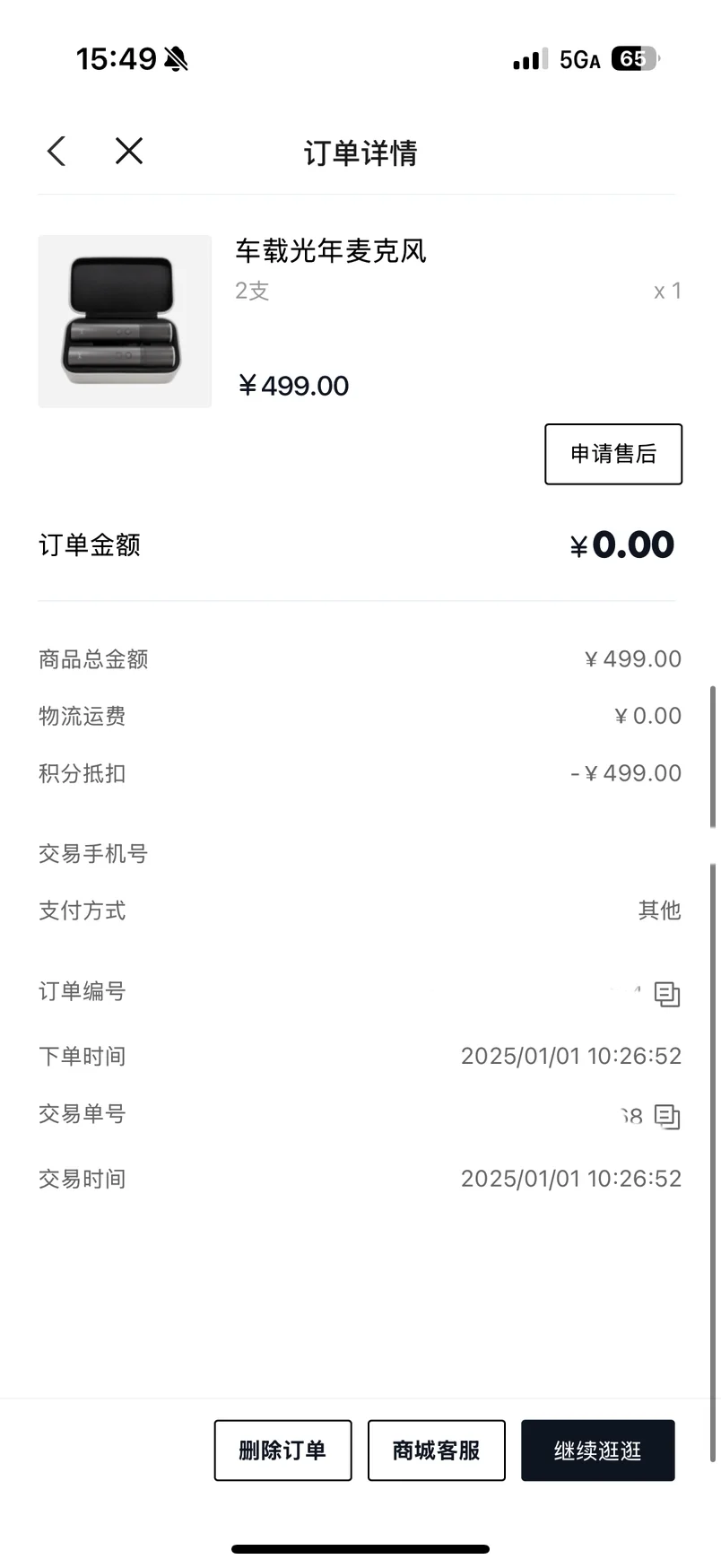Tap the ¥499.00 product price
Screen dimensions: 721x1568
pyautogui.click(x=293, y=386)
